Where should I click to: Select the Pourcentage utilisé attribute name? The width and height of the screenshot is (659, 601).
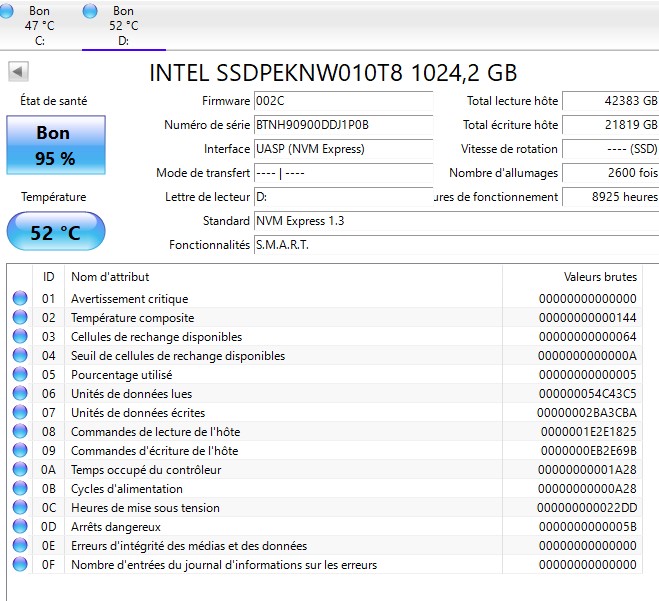(x=121, y=375)
